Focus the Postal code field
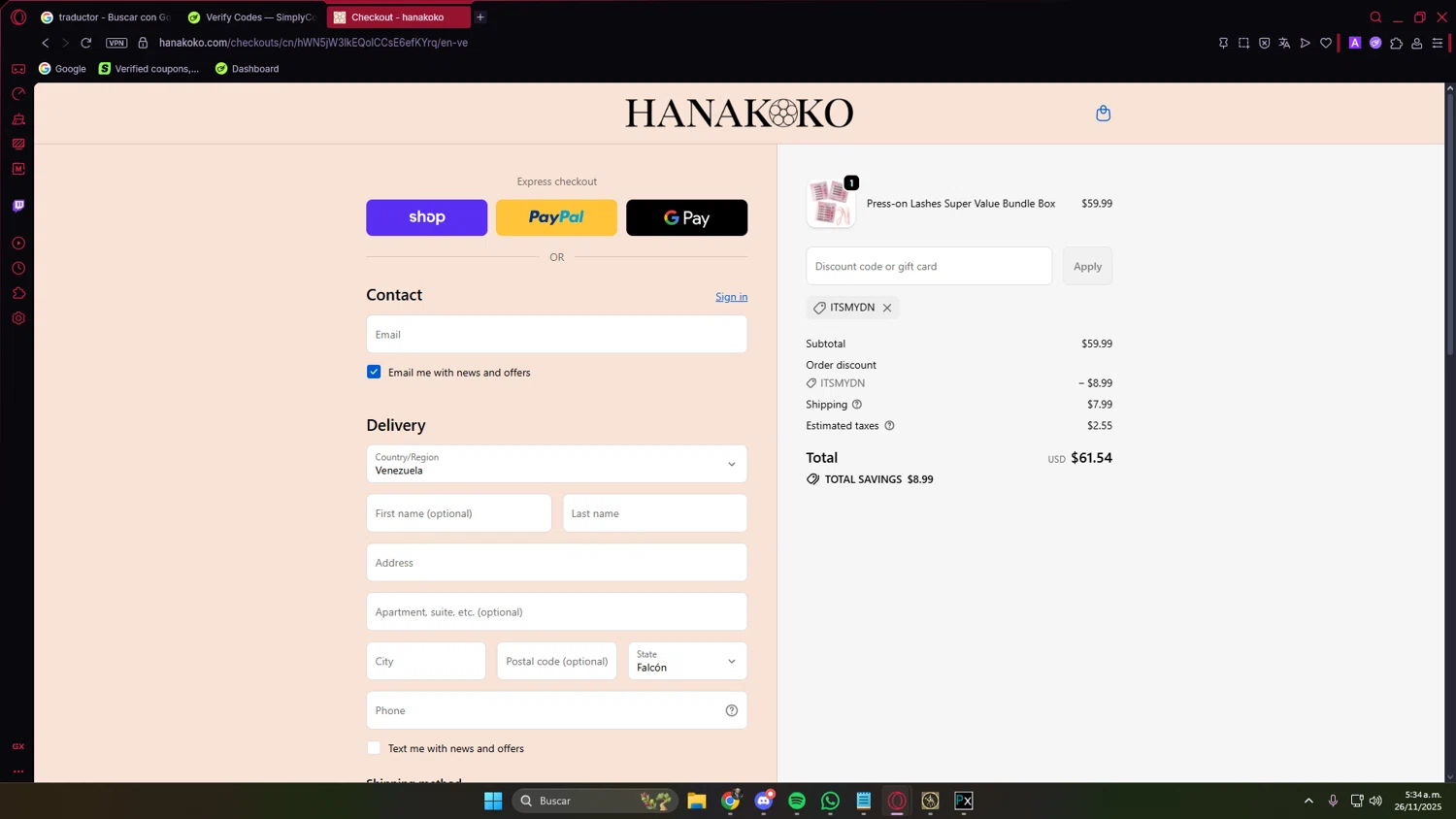The image size is (1456, 819). tap(557, 661)
